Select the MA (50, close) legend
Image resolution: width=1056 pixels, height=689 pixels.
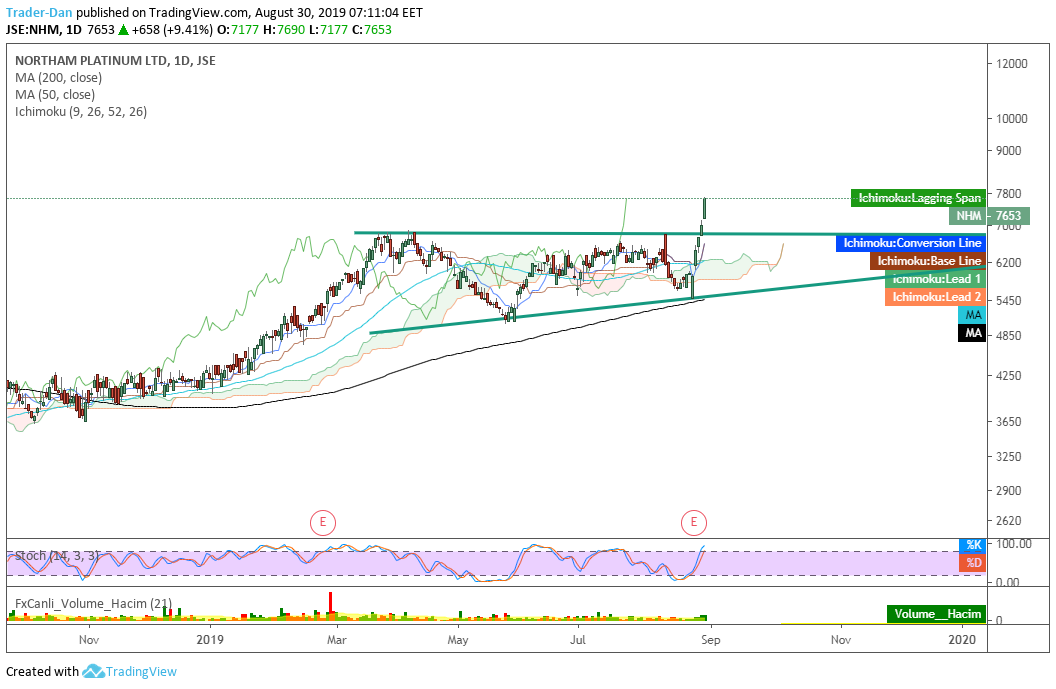(x=55, y=95)
